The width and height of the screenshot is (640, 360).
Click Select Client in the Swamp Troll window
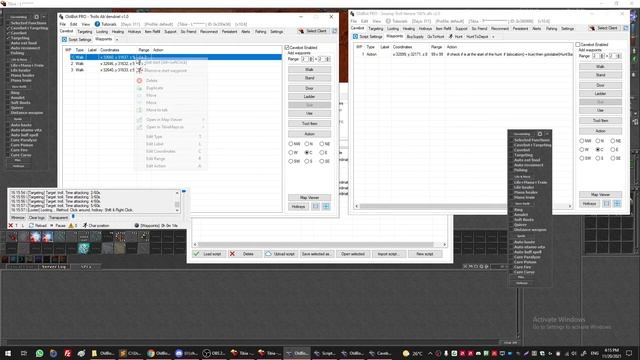[604, 28]
